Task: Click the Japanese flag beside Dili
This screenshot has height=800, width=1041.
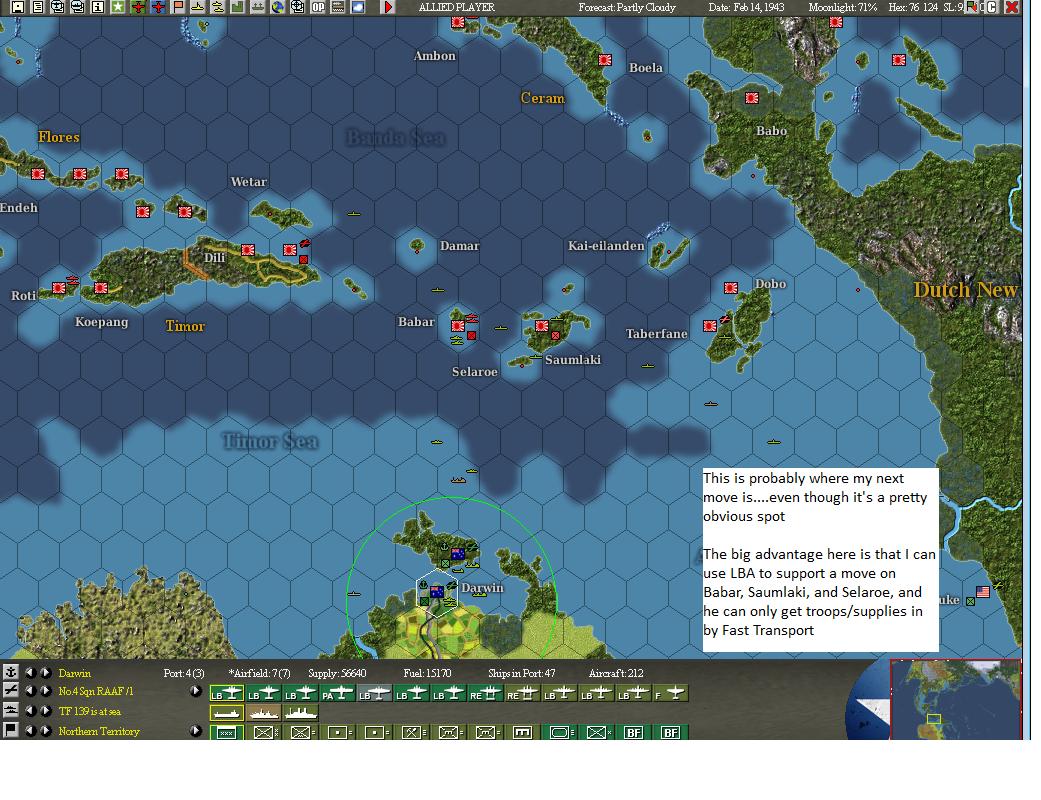Action: (x=248, y=250)
